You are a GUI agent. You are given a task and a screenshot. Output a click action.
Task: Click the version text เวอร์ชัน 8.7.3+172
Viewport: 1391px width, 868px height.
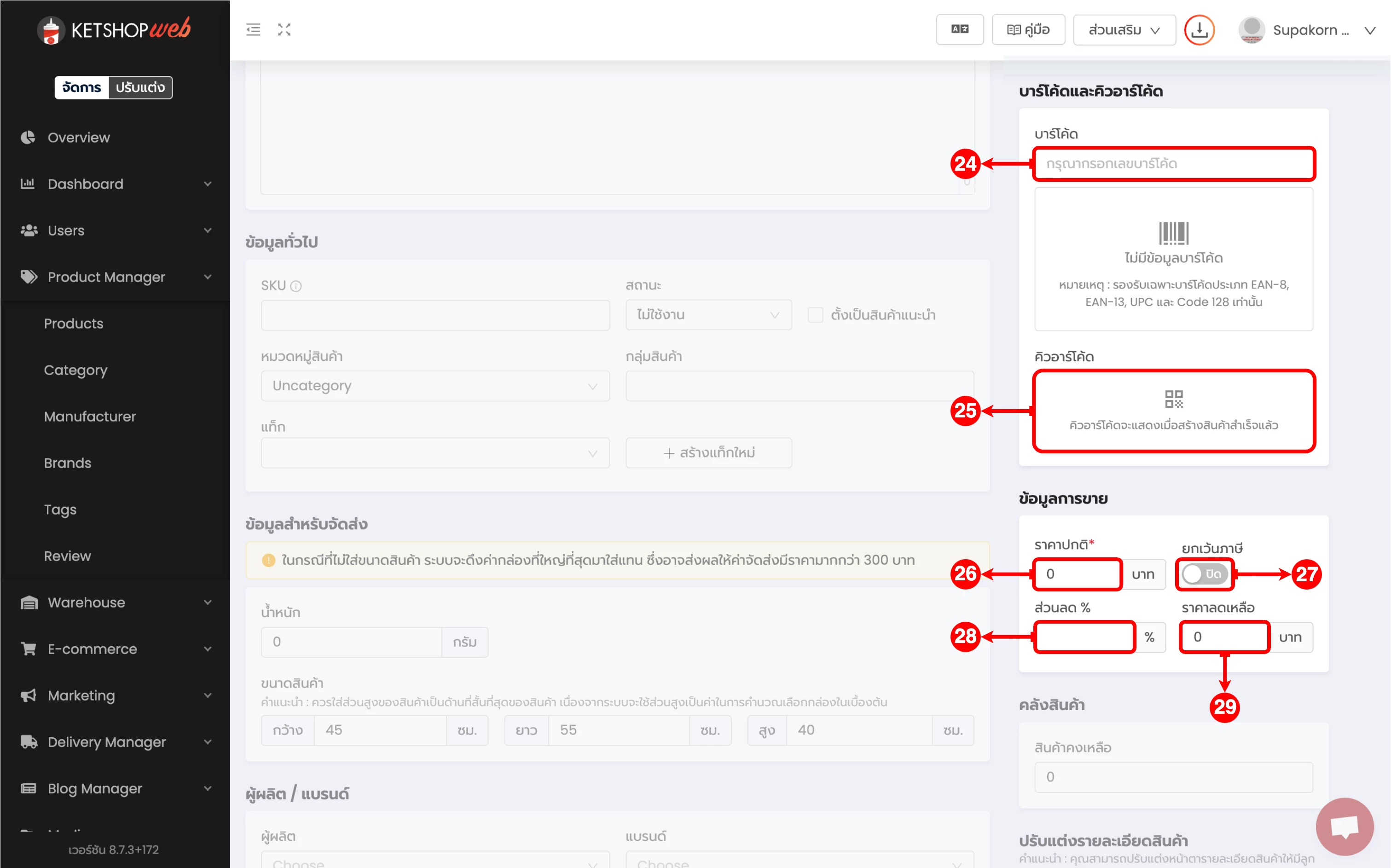[114, 850]
